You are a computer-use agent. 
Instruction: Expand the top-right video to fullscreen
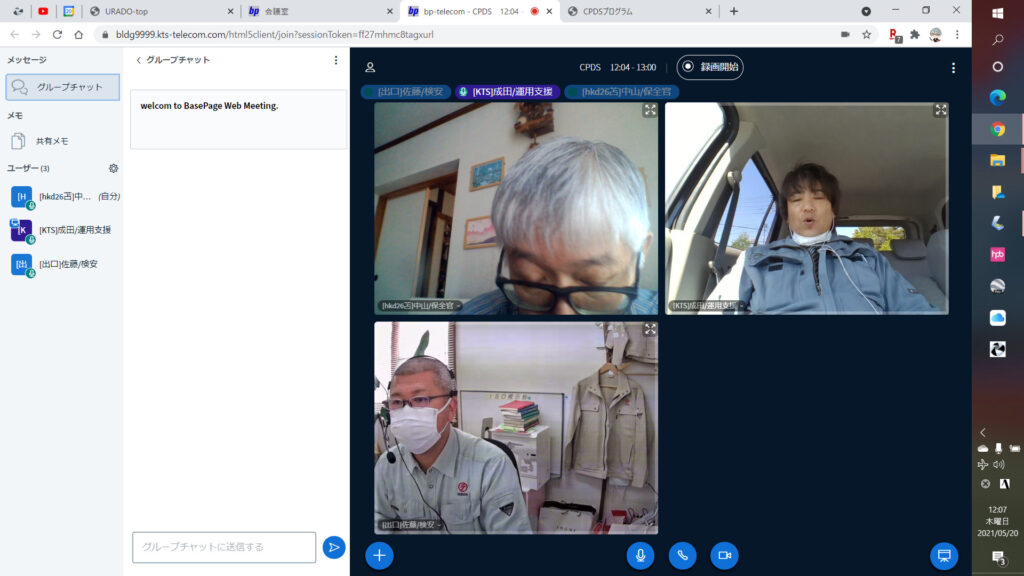point(940,110)
